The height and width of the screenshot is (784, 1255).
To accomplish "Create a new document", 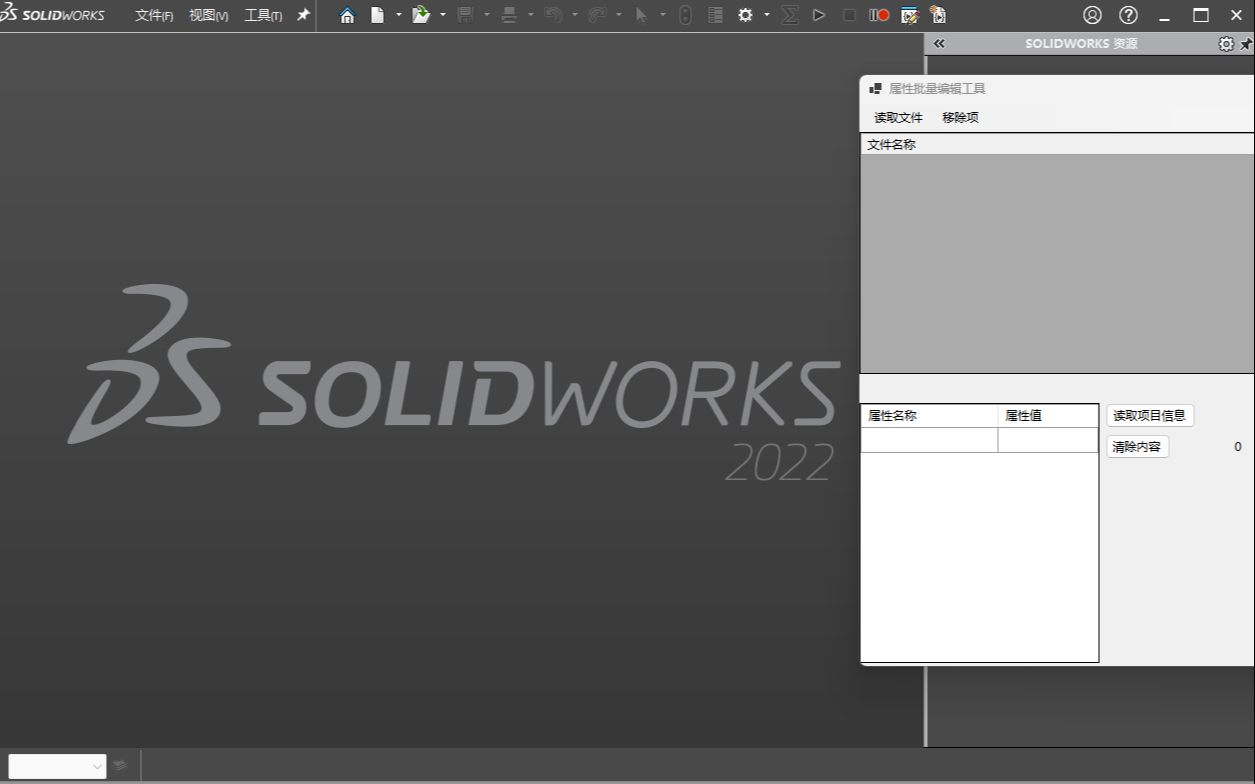I will [379, 15].
